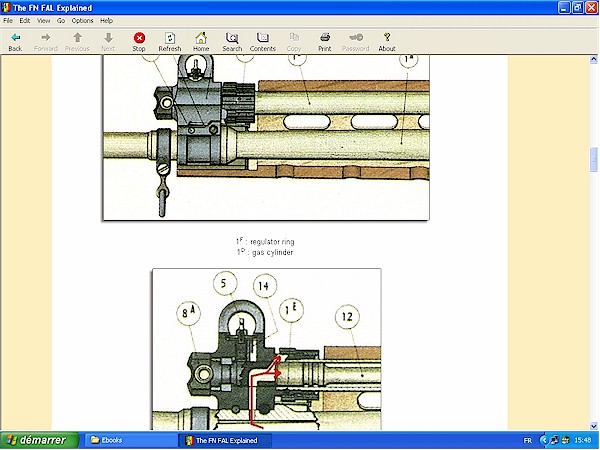Click the Previous up-arrow toolbar icon

click(77, 42)
